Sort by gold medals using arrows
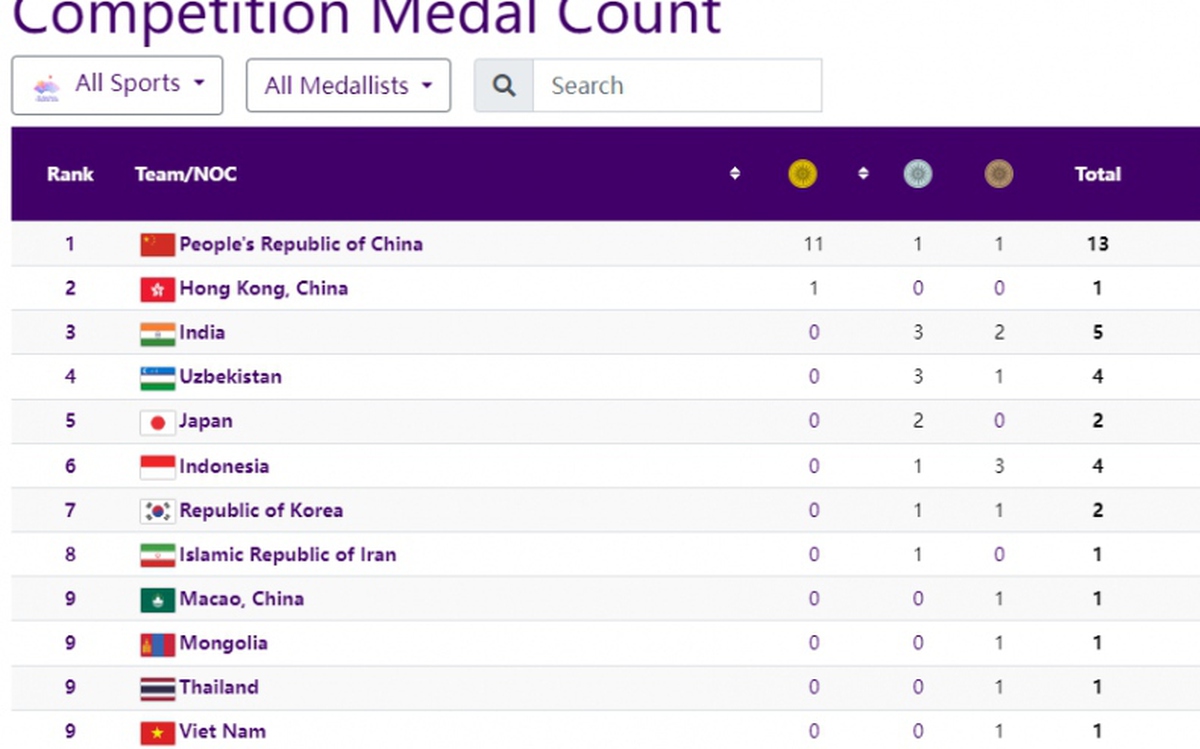The height and width of the screenshot is (749, 1200). point(863,174)
